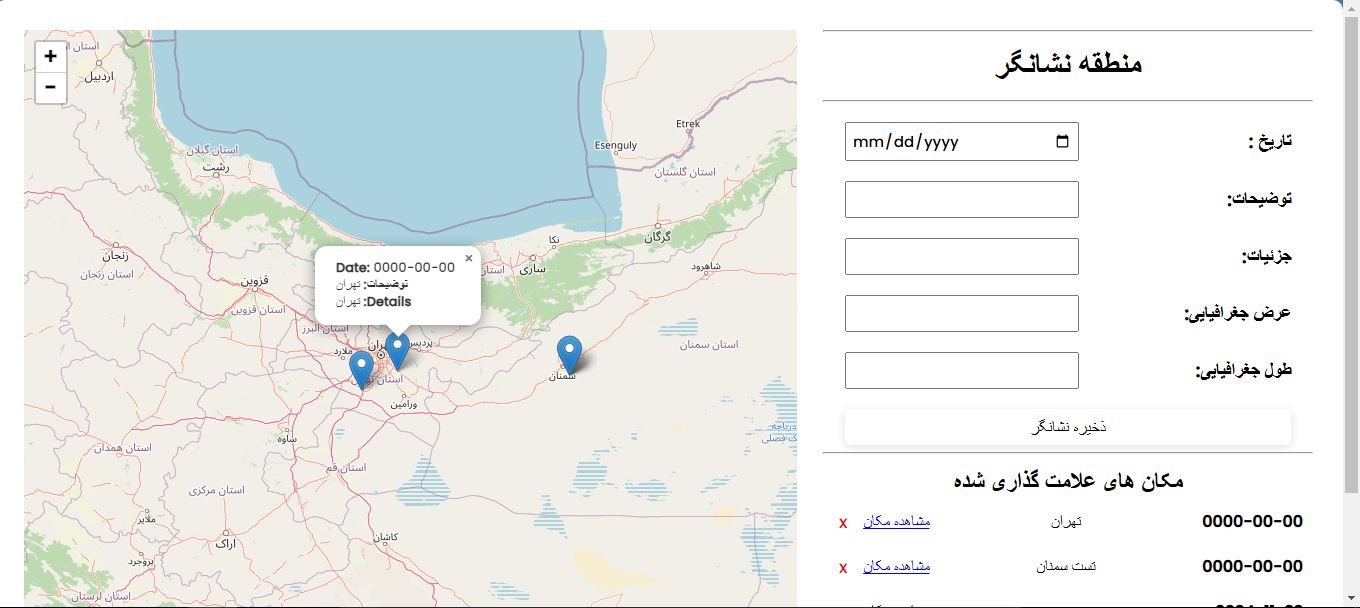Remove the تست سمنان entry using red x
This screenshot has height=608, width=1360.
point(843,568)
